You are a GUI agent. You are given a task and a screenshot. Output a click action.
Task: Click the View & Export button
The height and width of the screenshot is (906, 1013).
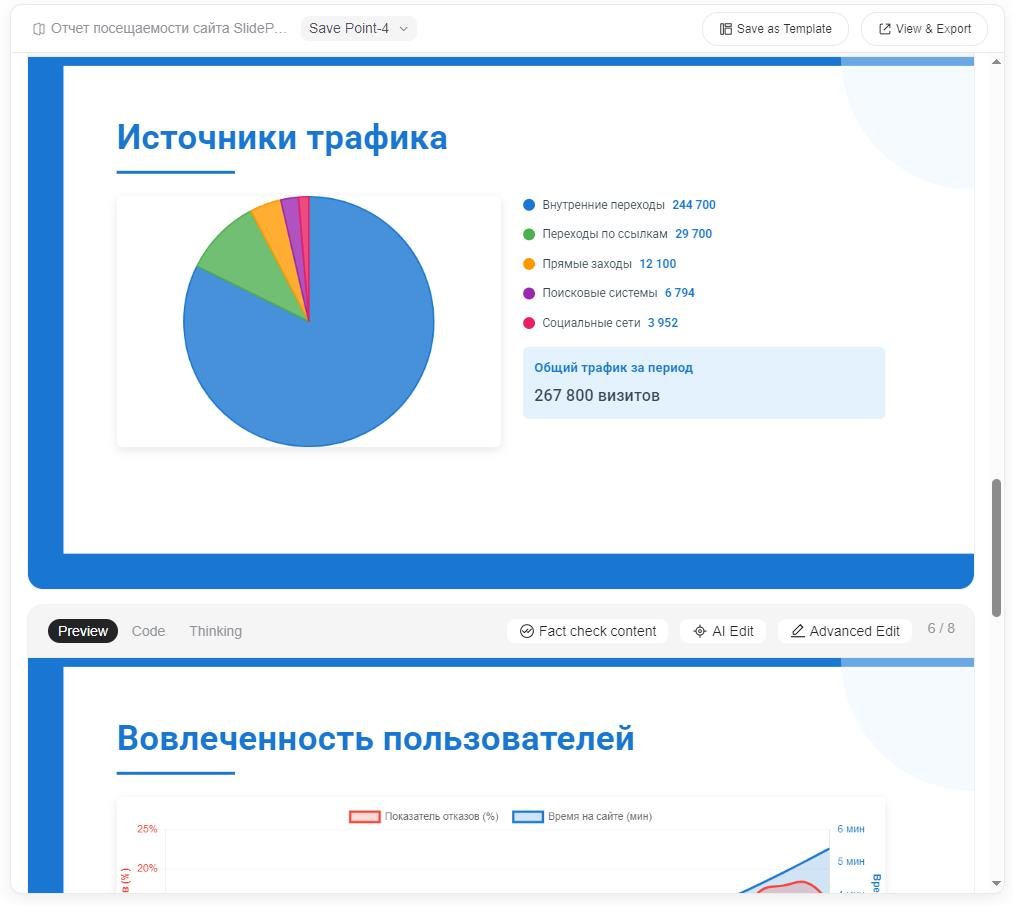pos(924,29)
